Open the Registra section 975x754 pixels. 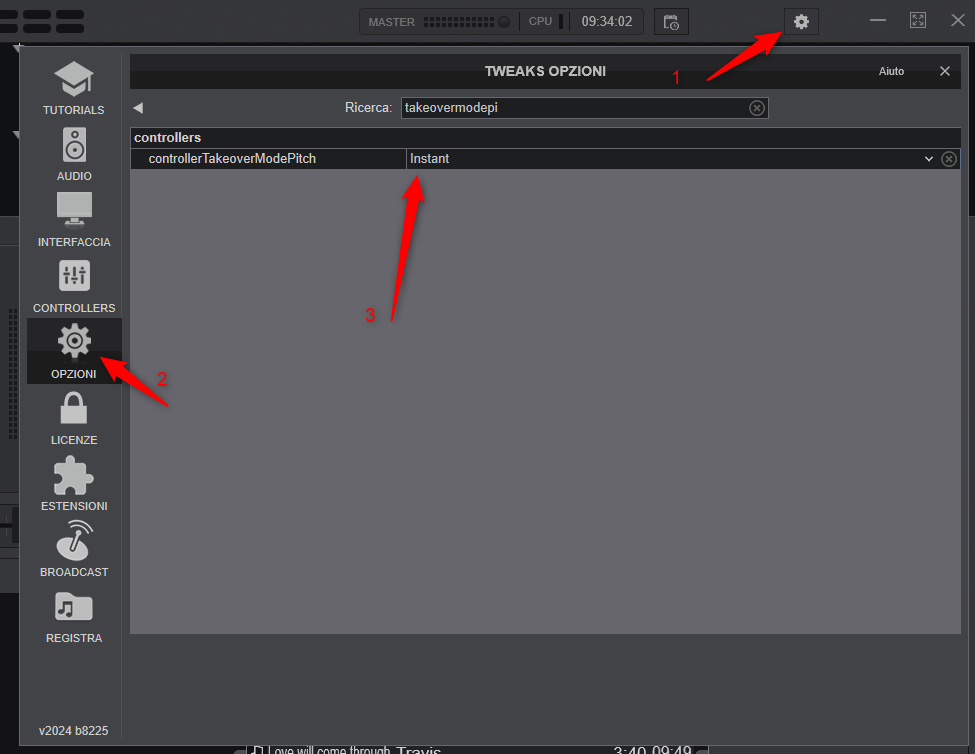(73, 617)
